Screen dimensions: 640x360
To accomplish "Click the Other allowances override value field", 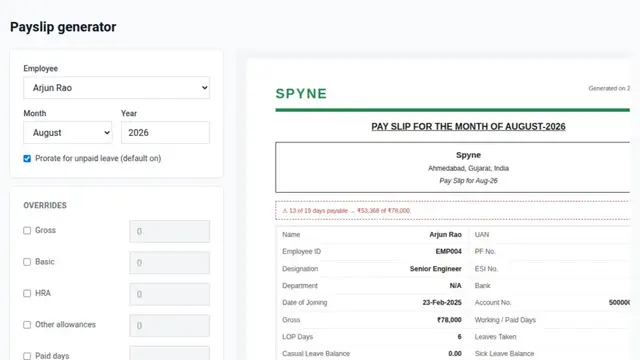I will point(170,326).
